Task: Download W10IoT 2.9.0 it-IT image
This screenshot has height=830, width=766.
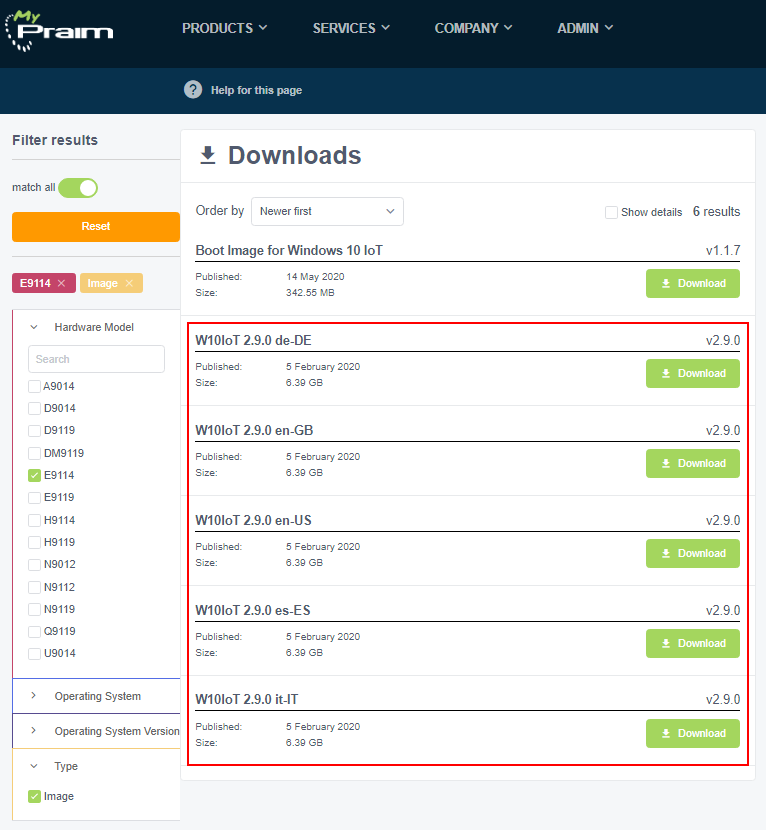Action: [692, 734]
